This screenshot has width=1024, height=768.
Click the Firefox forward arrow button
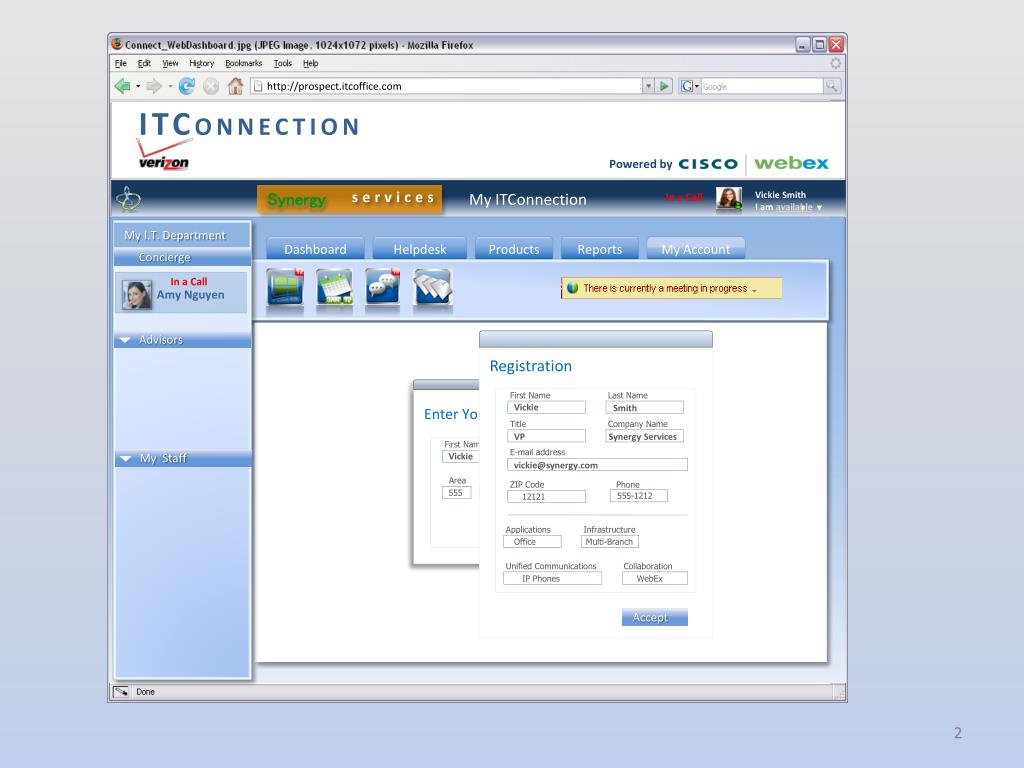pos(153,86)
